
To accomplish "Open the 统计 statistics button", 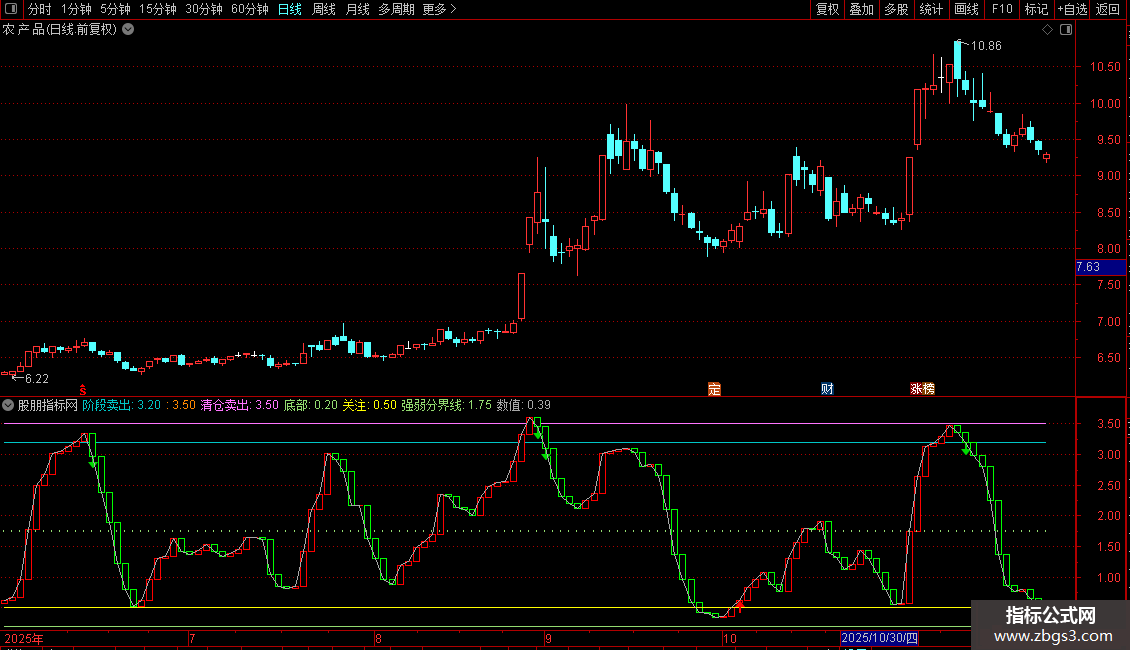I will click(930, 9).
